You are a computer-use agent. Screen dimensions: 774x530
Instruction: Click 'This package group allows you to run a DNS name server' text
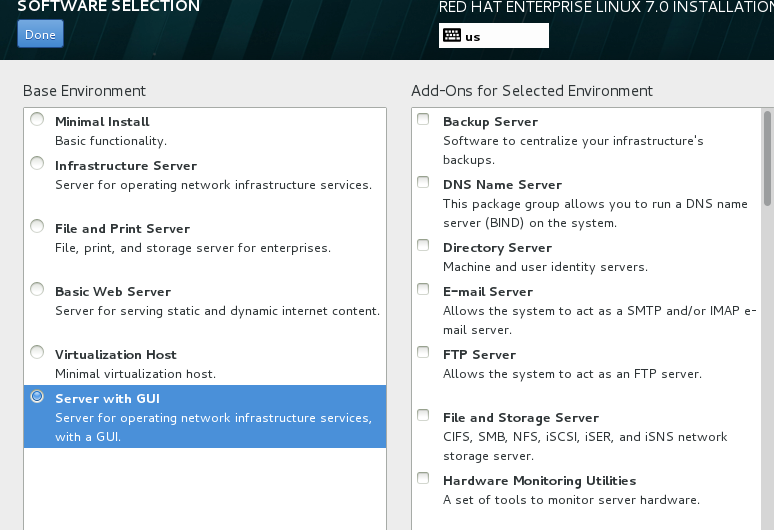[595, 213]
